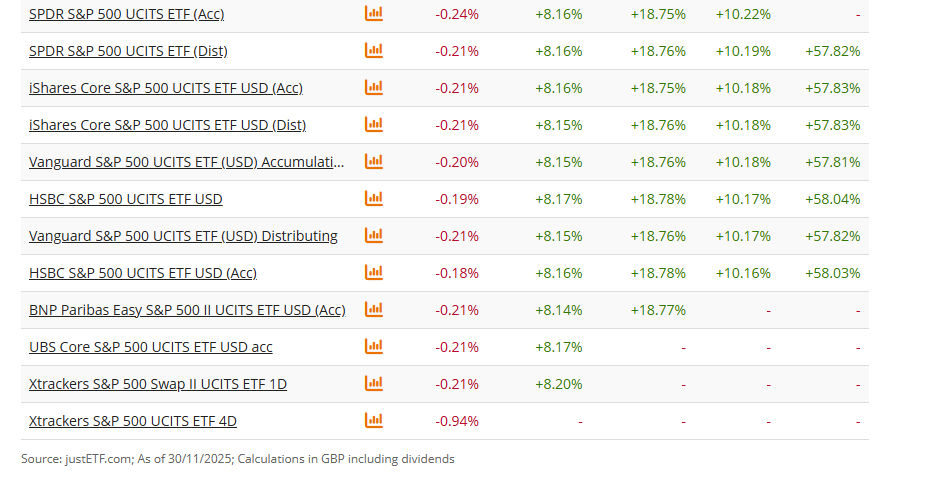Show chart for Vanguard S&P 500 Accumulating
This screenshot has width=933, height=495.
point(374,161)
